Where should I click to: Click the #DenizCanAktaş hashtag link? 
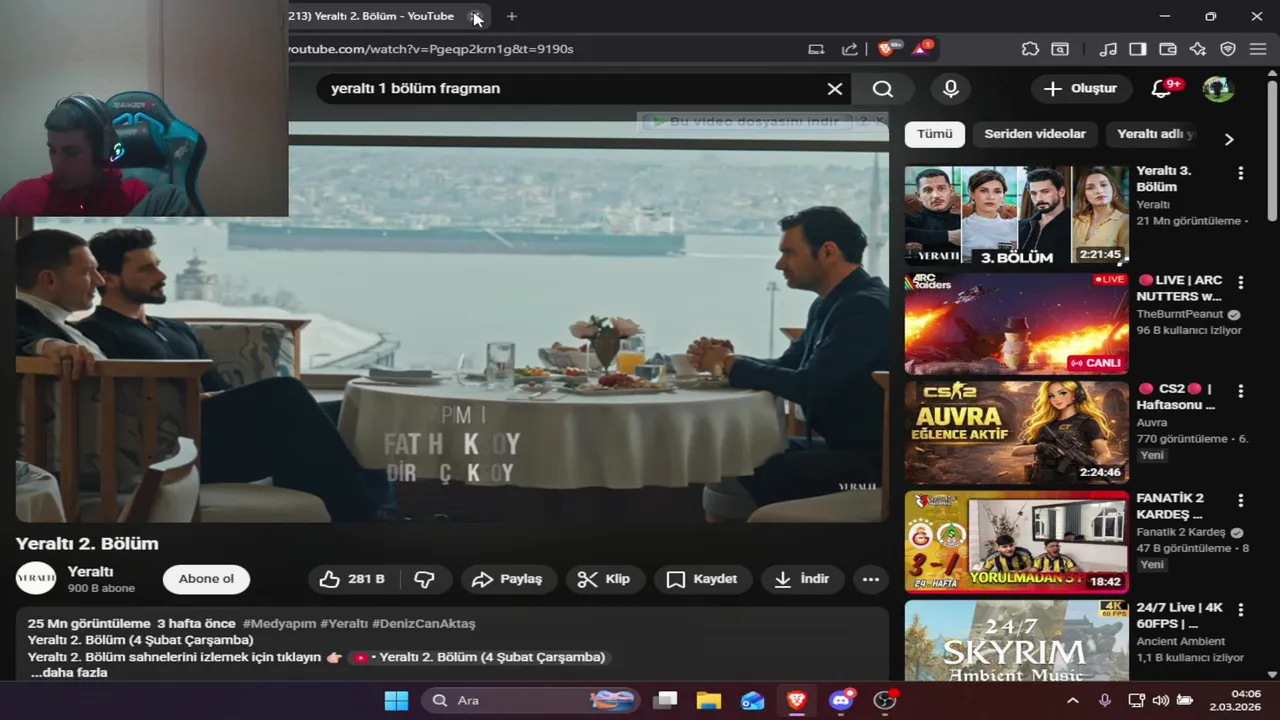coord(424,623)
